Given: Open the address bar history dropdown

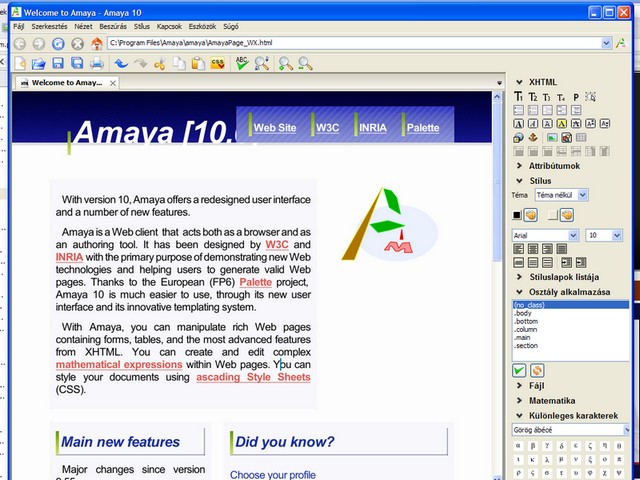Looking at the screenshot, I should tap(607, 43).
